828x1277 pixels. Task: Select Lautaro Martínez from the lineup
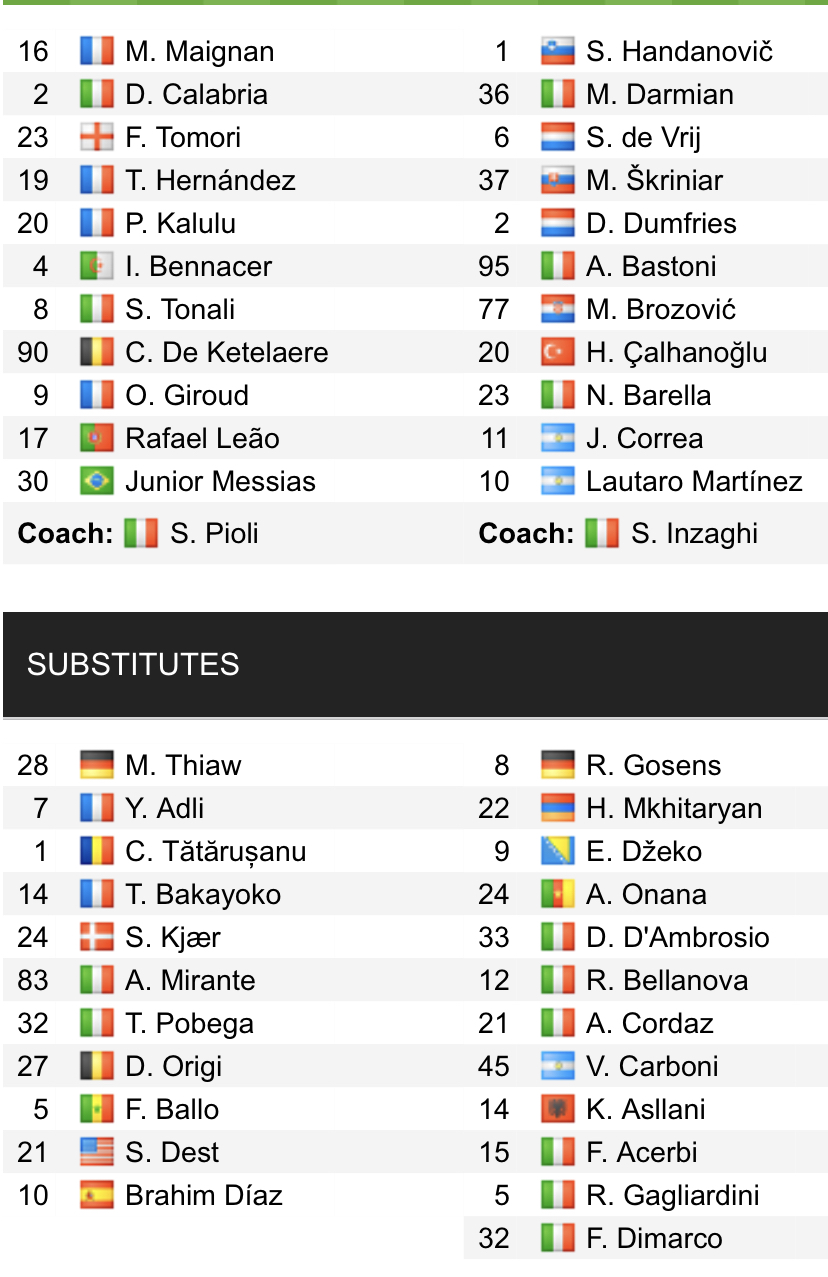tap(694, 481)
